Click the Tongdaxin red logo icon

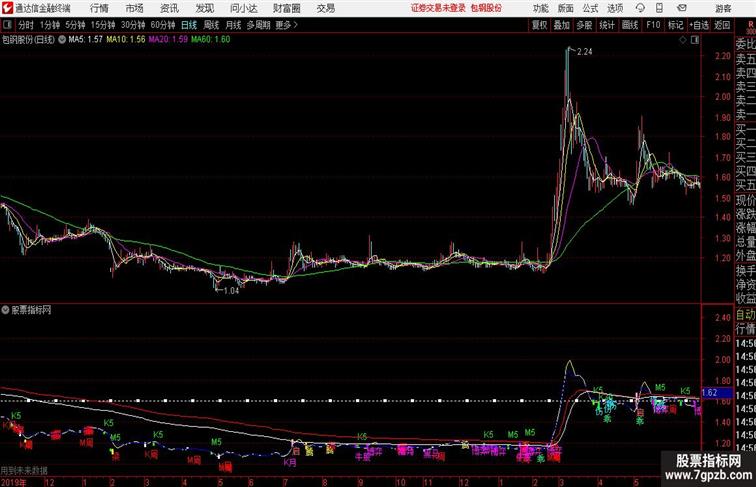click(x=7, y=8)
